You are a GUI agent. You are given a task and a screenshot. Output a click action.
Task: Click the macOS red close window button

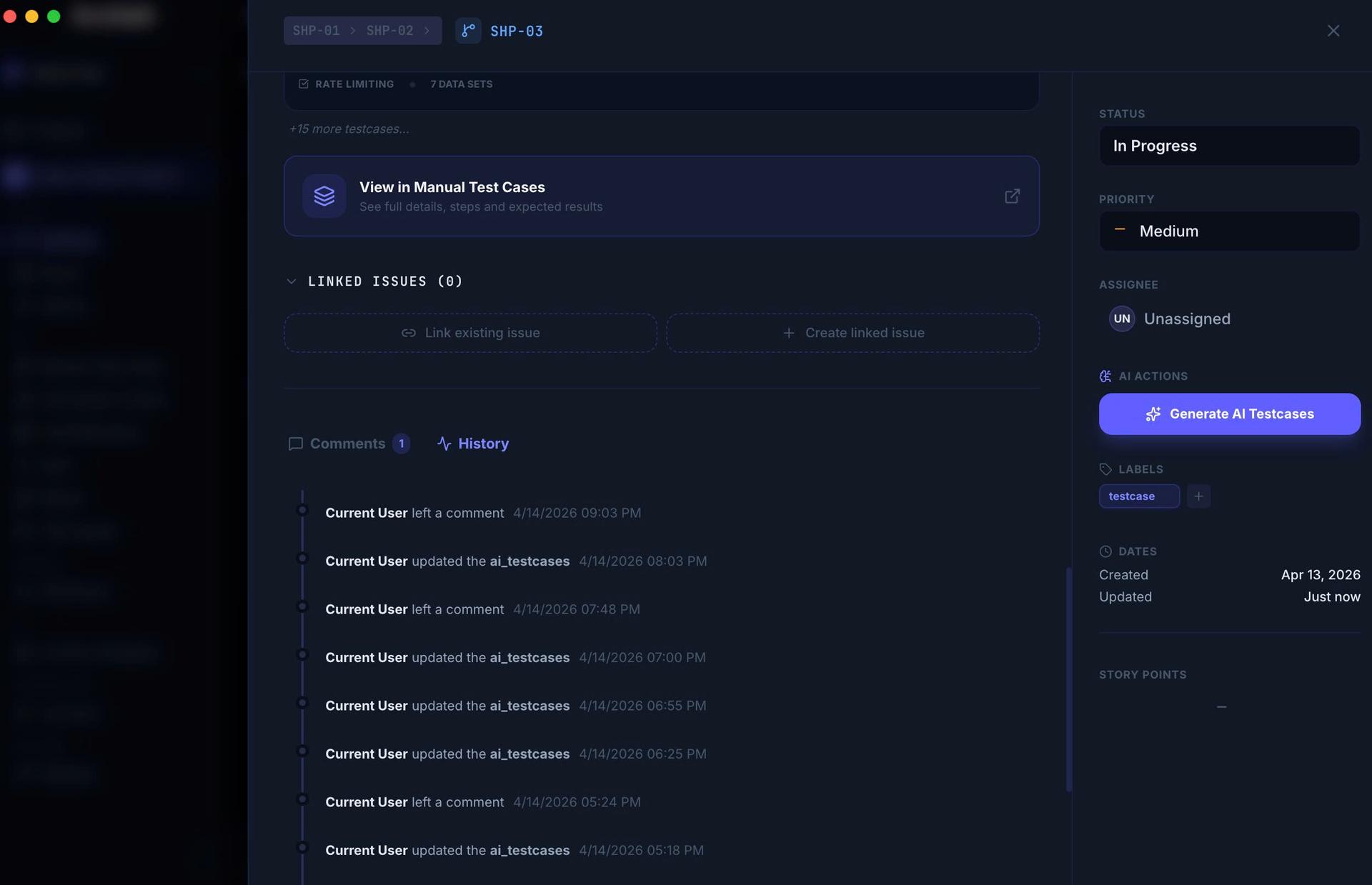click(x=10, y=16)
